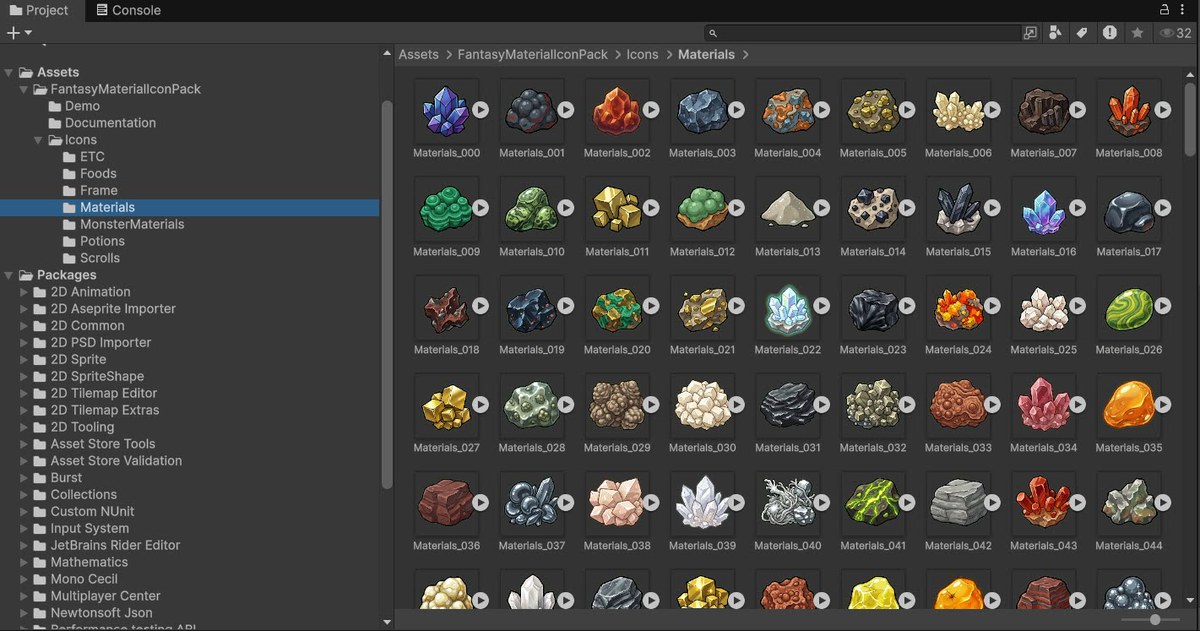This screenshot has height=631, width=1200.
Task: Select the Materials_037 thumbnail
Action: [x=531, y=502]
